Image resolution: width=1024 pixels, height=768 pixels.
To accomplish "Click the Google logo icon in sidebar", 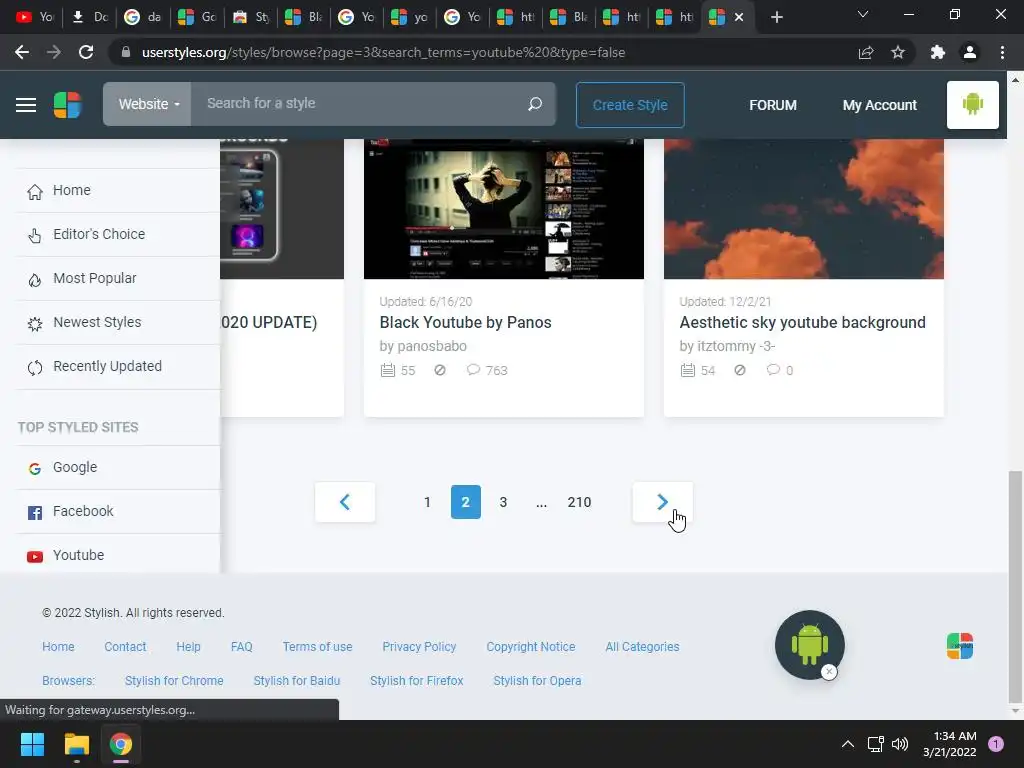I will pos(35,468).
